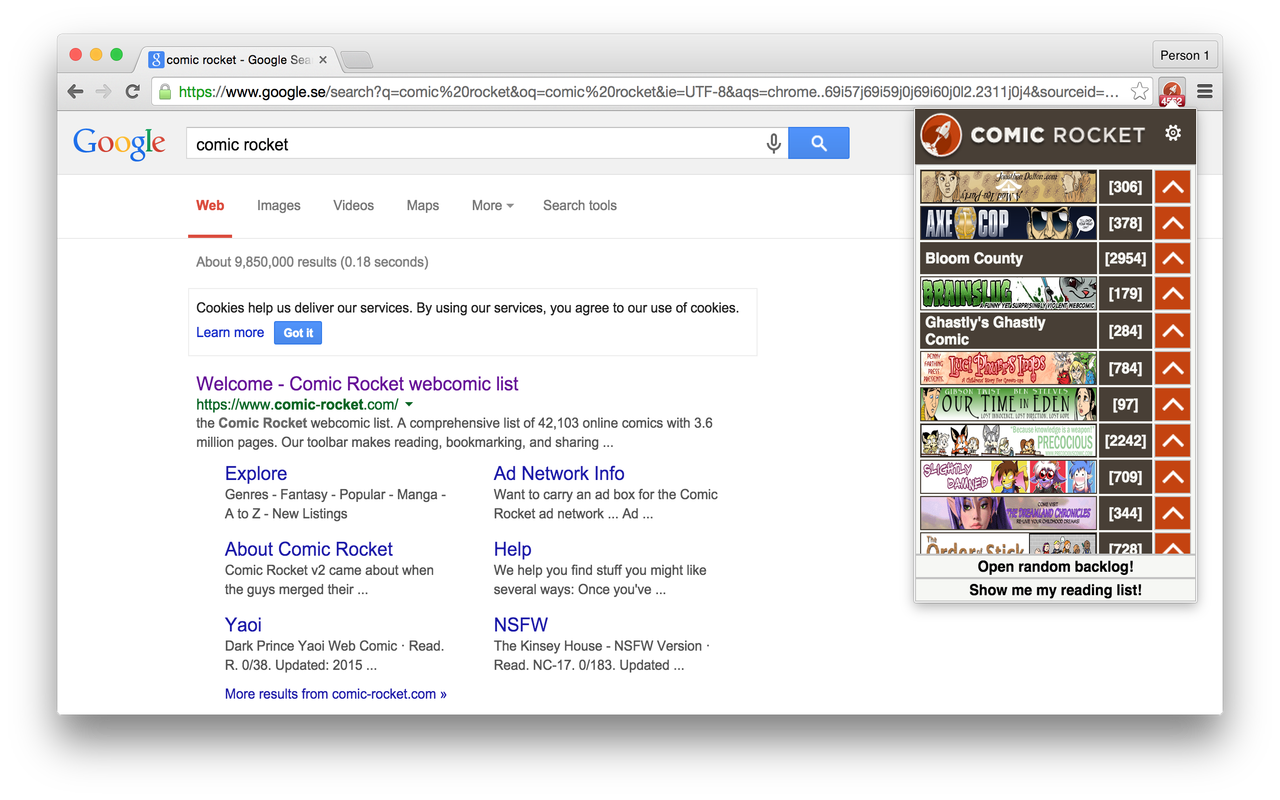Image resolution: width=1280 pixels, height=800 pixels.
Task: Open Welcome - Comic Rocket webcomic list result
Action: (x=357, y=384)
